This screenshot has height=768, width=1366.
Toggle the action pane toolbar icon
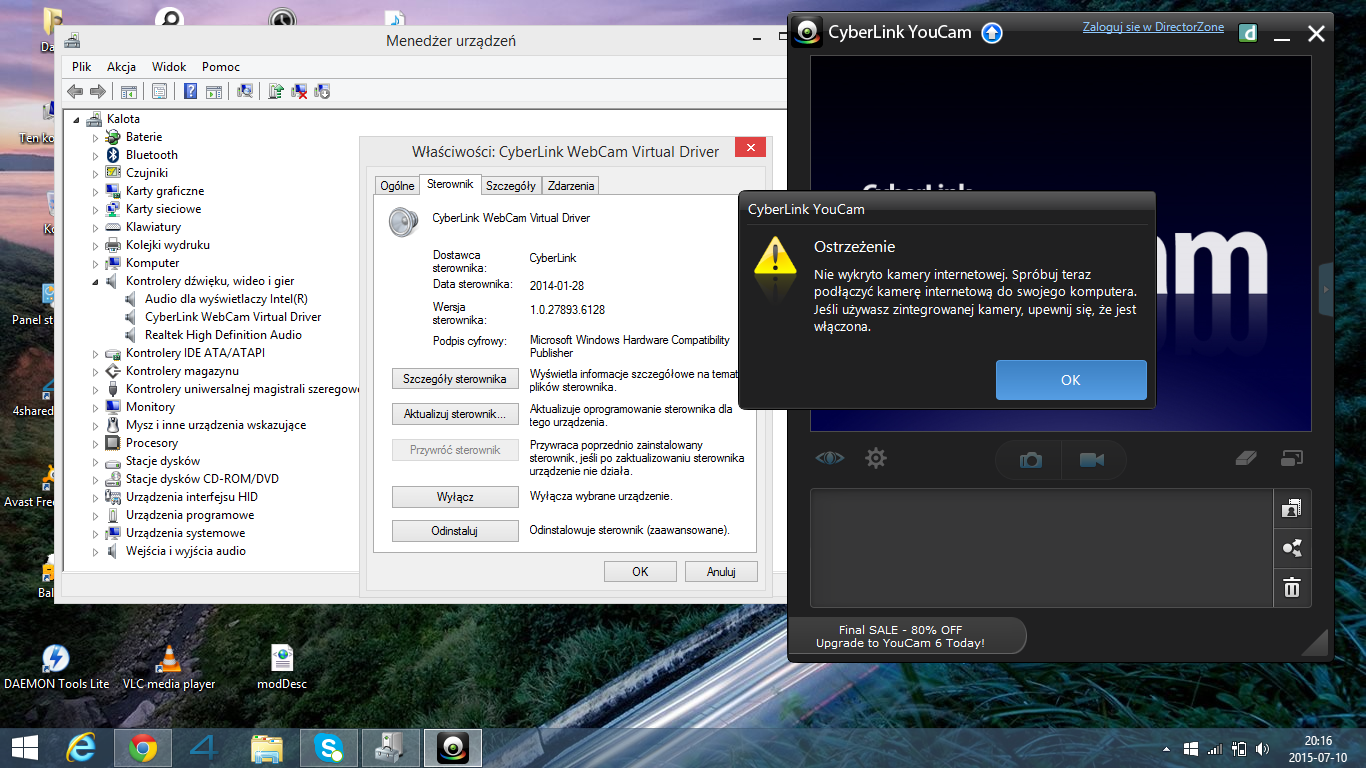213,91
